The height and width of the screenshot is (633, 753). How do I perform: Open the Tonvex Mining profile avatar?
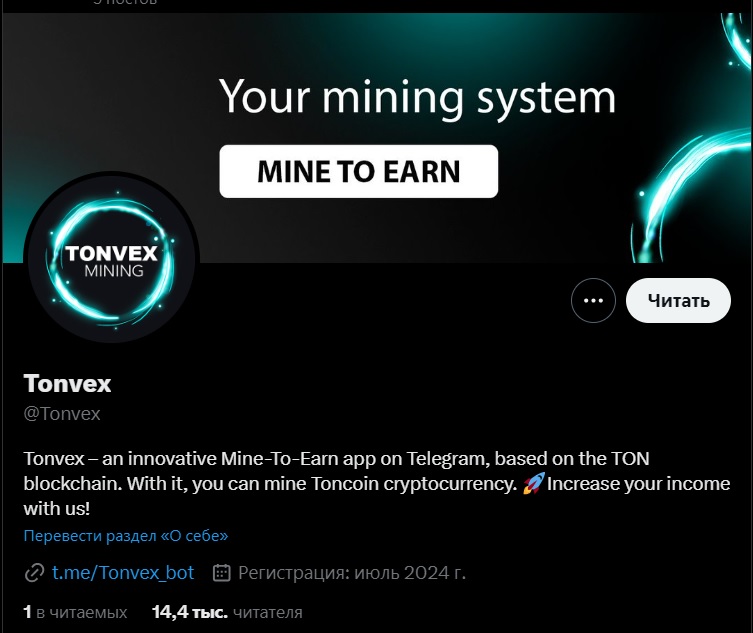point(111,257)
